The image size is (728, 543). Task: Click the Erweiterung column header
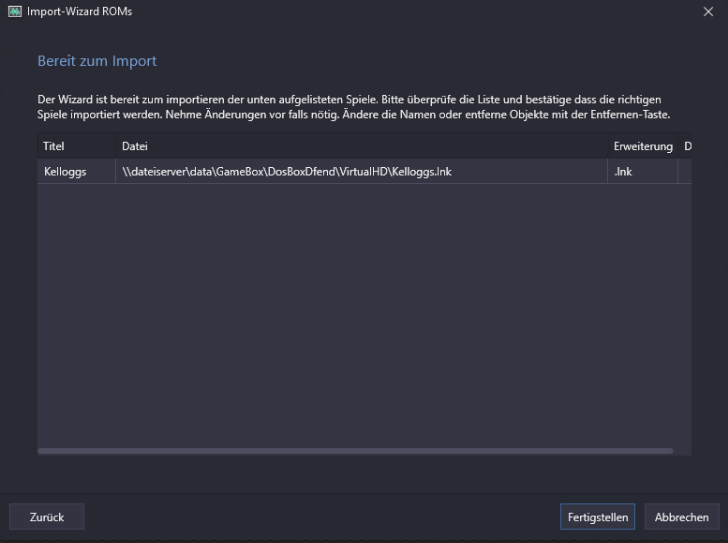click(642, 147)
